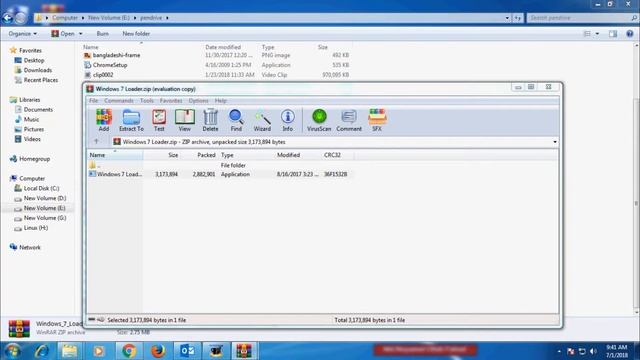640x360 pixels.
Task: Open Documents library
Action: tap(38, 110)
